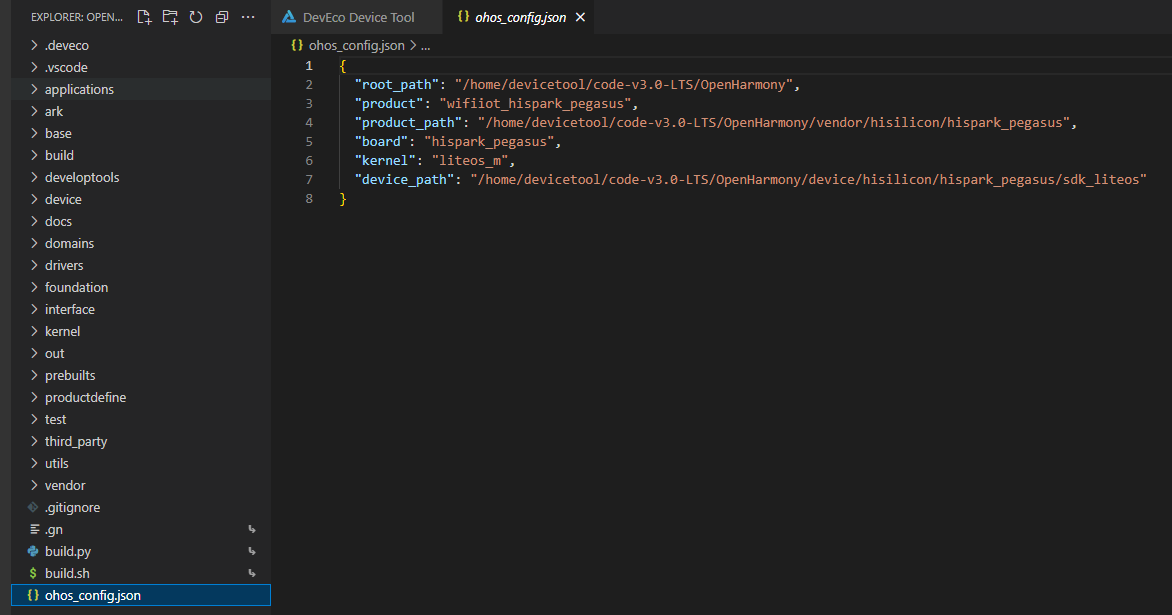The width and height of the screenshot is (1172, 615).
Task: Expand the drivers folder
Action: (x=141, y=265)
